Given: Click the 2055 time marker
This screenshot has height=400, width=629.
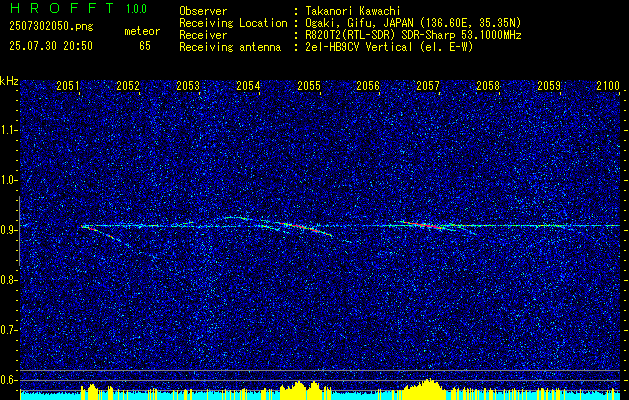Looking at the screenshot, I should pyautogui.click(x=308, y=85).
